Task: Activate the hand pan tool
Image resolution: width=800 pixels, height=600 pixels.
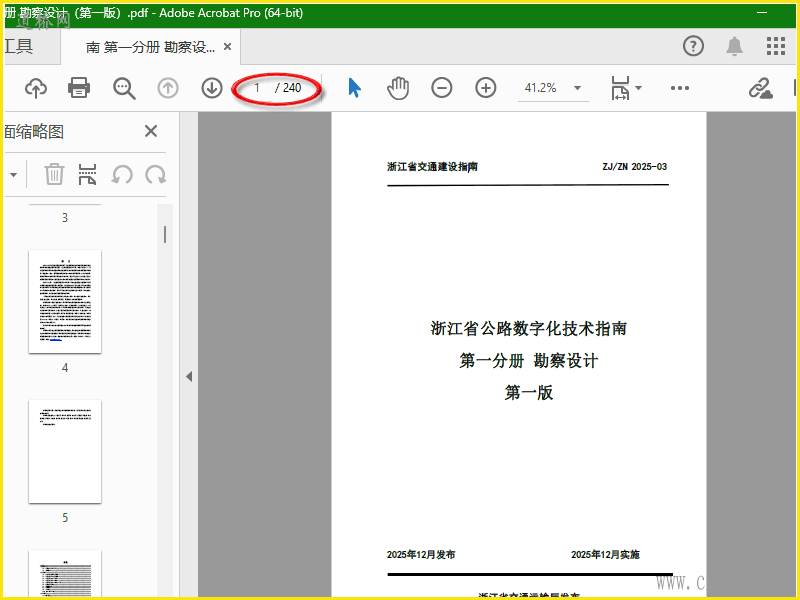Action: point(398,88)
